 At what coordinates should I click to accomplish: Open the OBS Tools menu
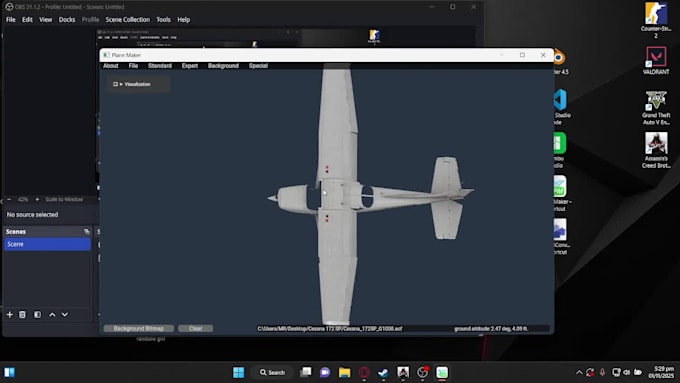click(163, 20)
